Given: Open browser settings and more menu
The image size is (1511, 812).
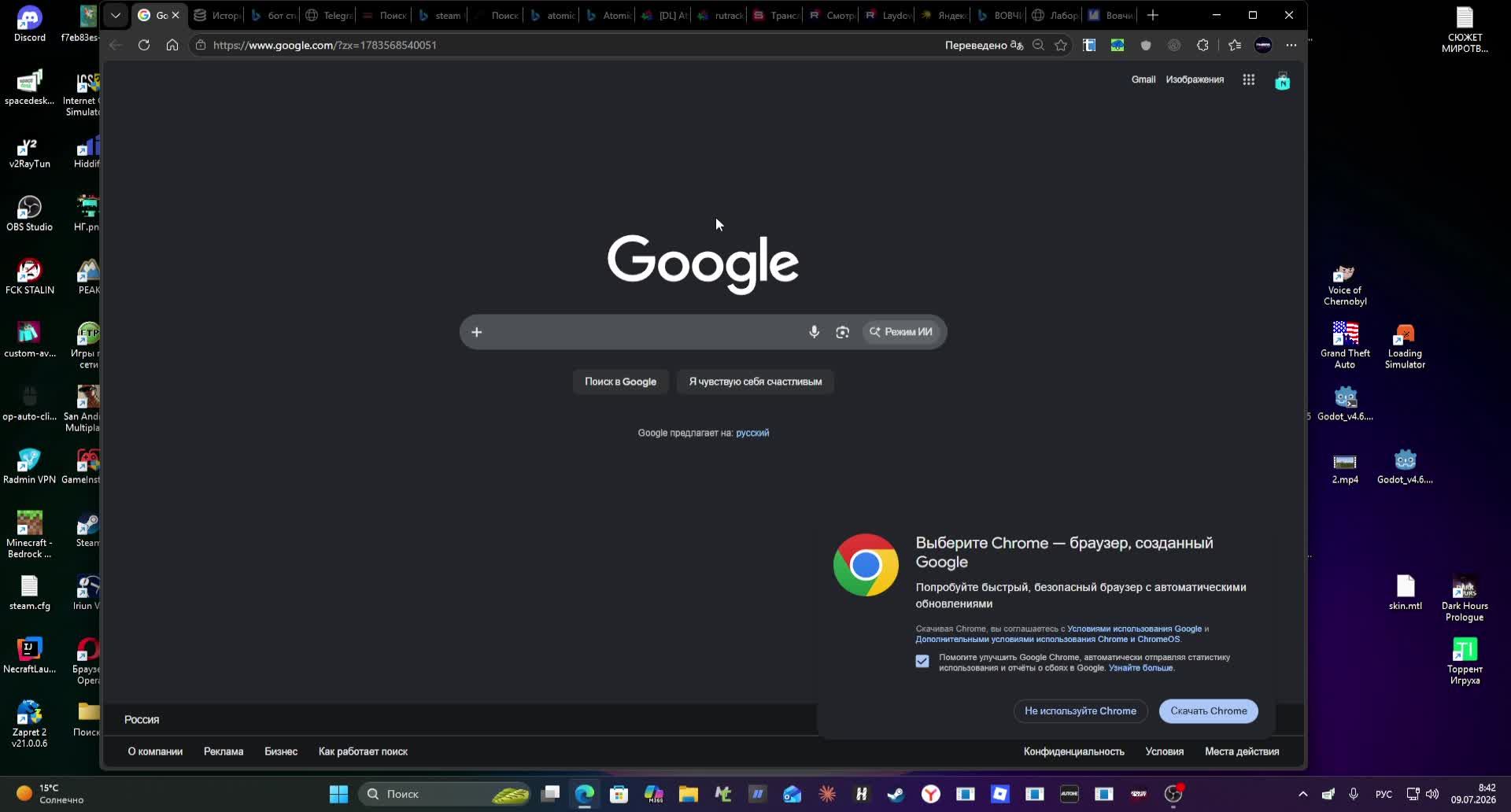Looking at the screenshot, I should [1291, 45].
